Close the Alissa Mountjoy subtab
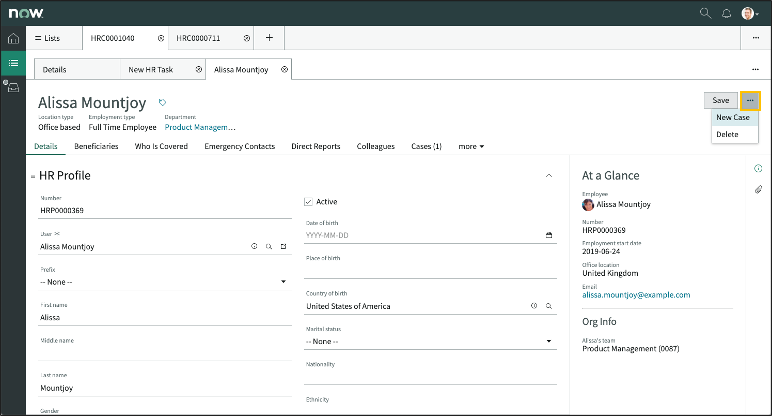Screen dimensions: 772x416 pyautogui.click(x=284, y=69)
